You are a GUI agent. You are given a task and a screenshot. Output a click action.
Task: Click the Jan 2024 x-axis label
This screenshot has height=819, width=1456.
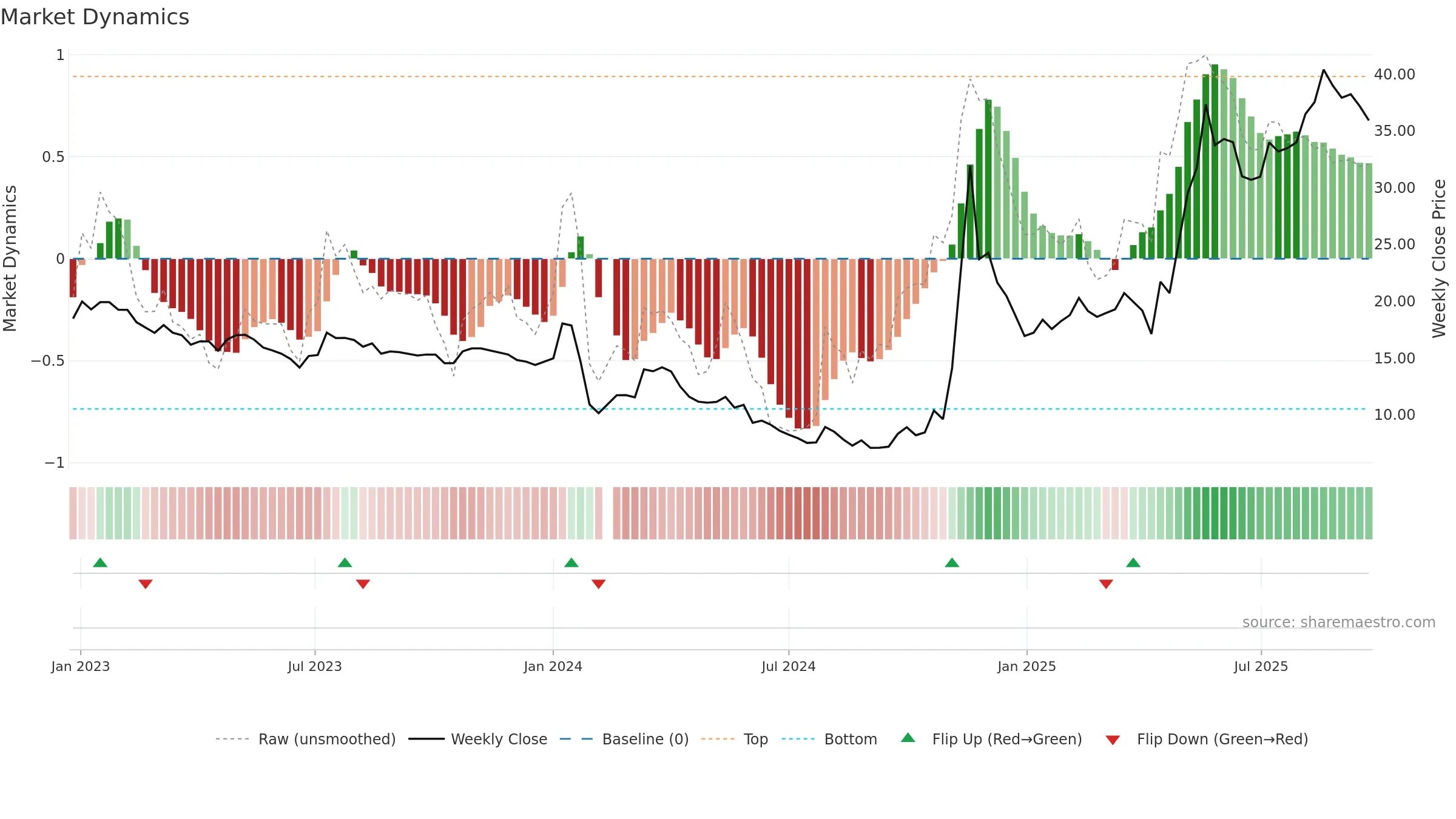tap(553, 666)
